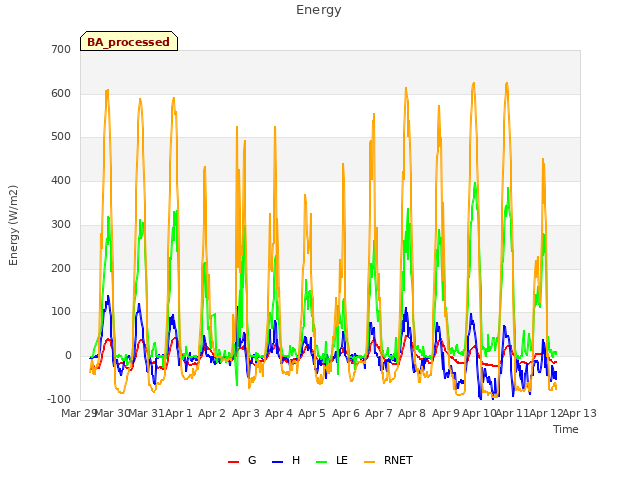Image resolution: width=640 pixels, height=480 pixels.
Task: Click the Apr 7 date tick label
Action: coord(379,413)
